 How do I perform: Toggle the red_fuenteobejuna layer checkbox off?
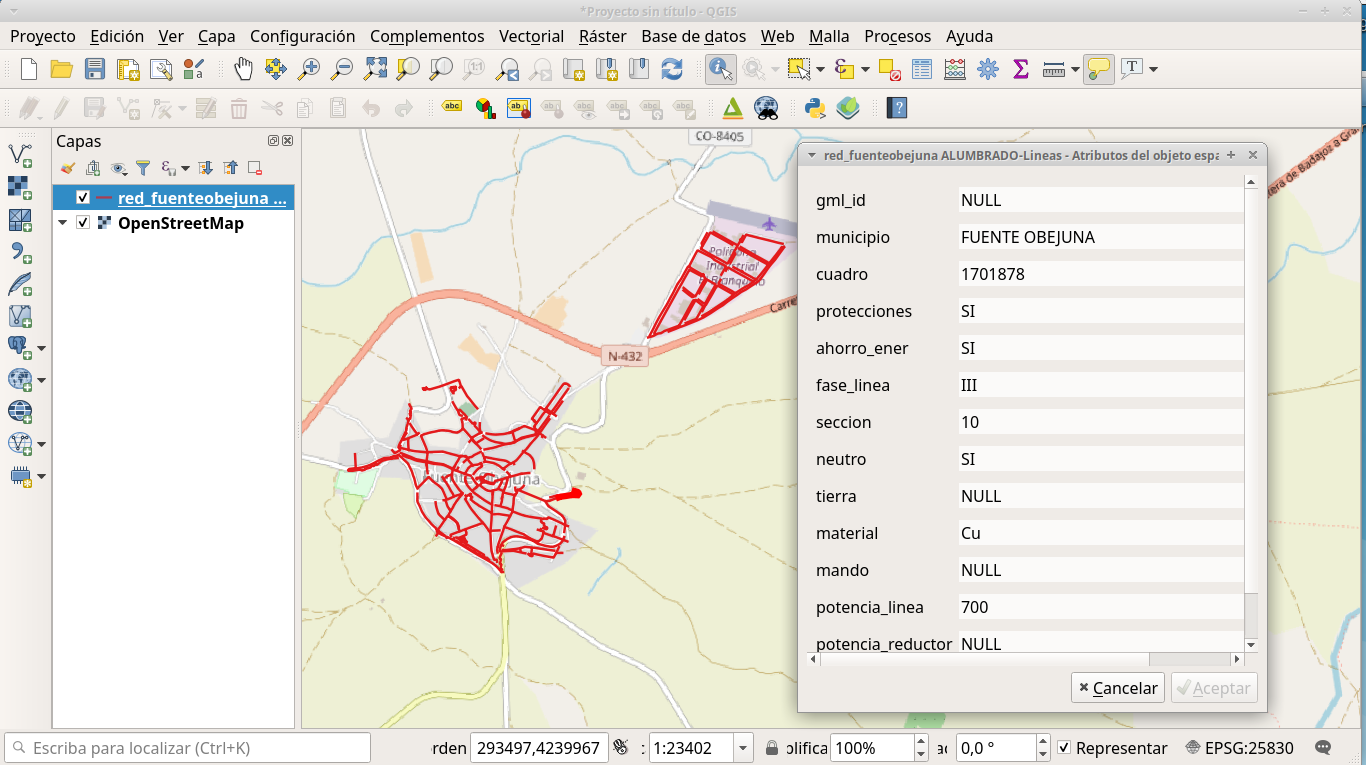pyautogui.click(x=84, y=197)
